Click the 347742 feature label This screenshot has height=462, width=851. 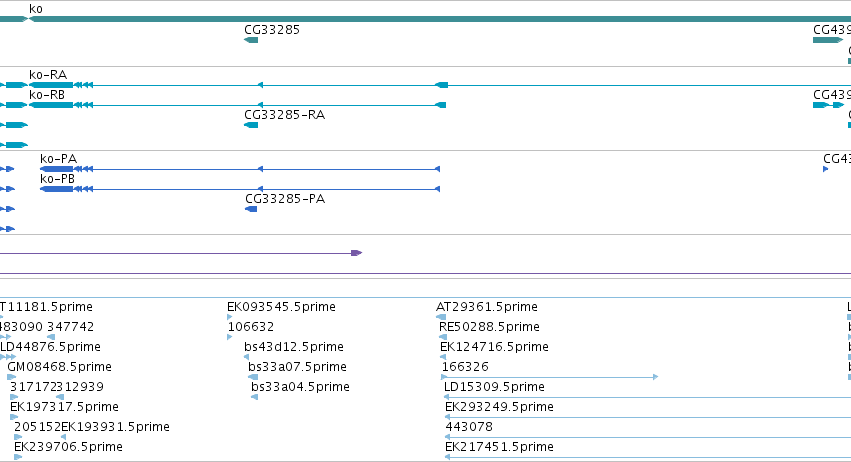coord(71,327)
